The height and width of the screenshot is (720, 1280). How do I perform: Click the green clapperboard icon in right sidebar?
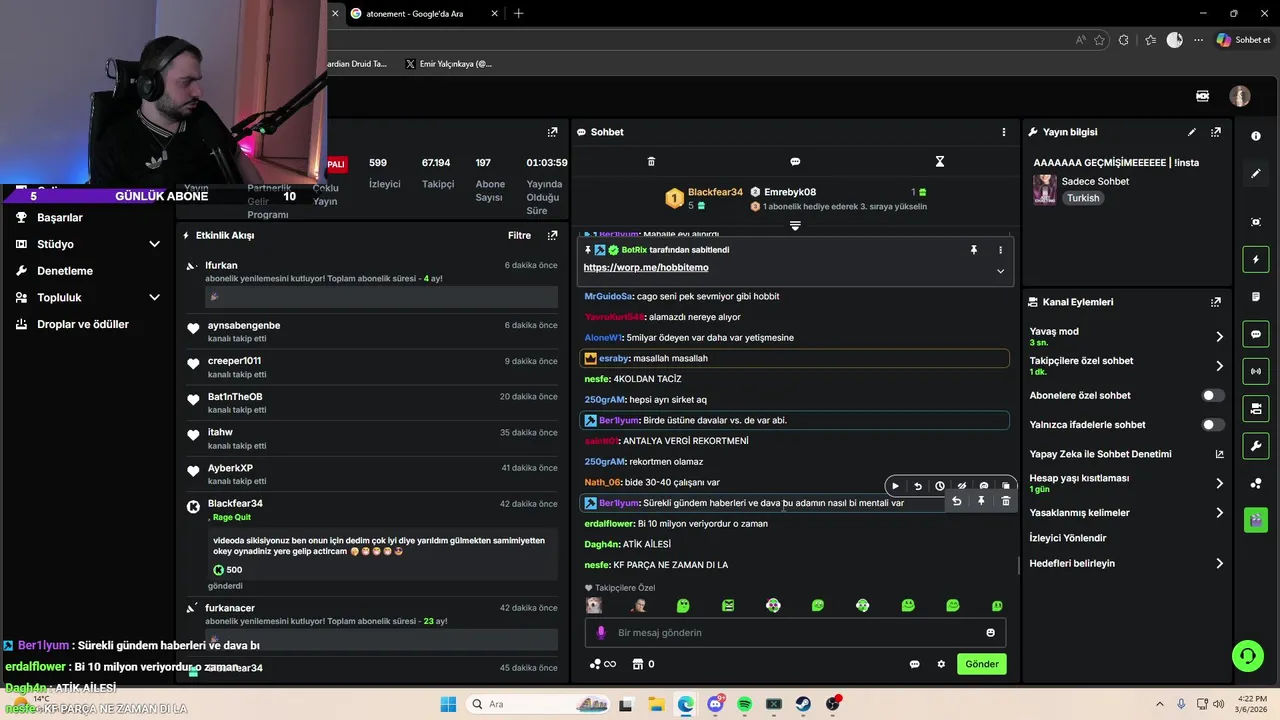pos(1256,520)
